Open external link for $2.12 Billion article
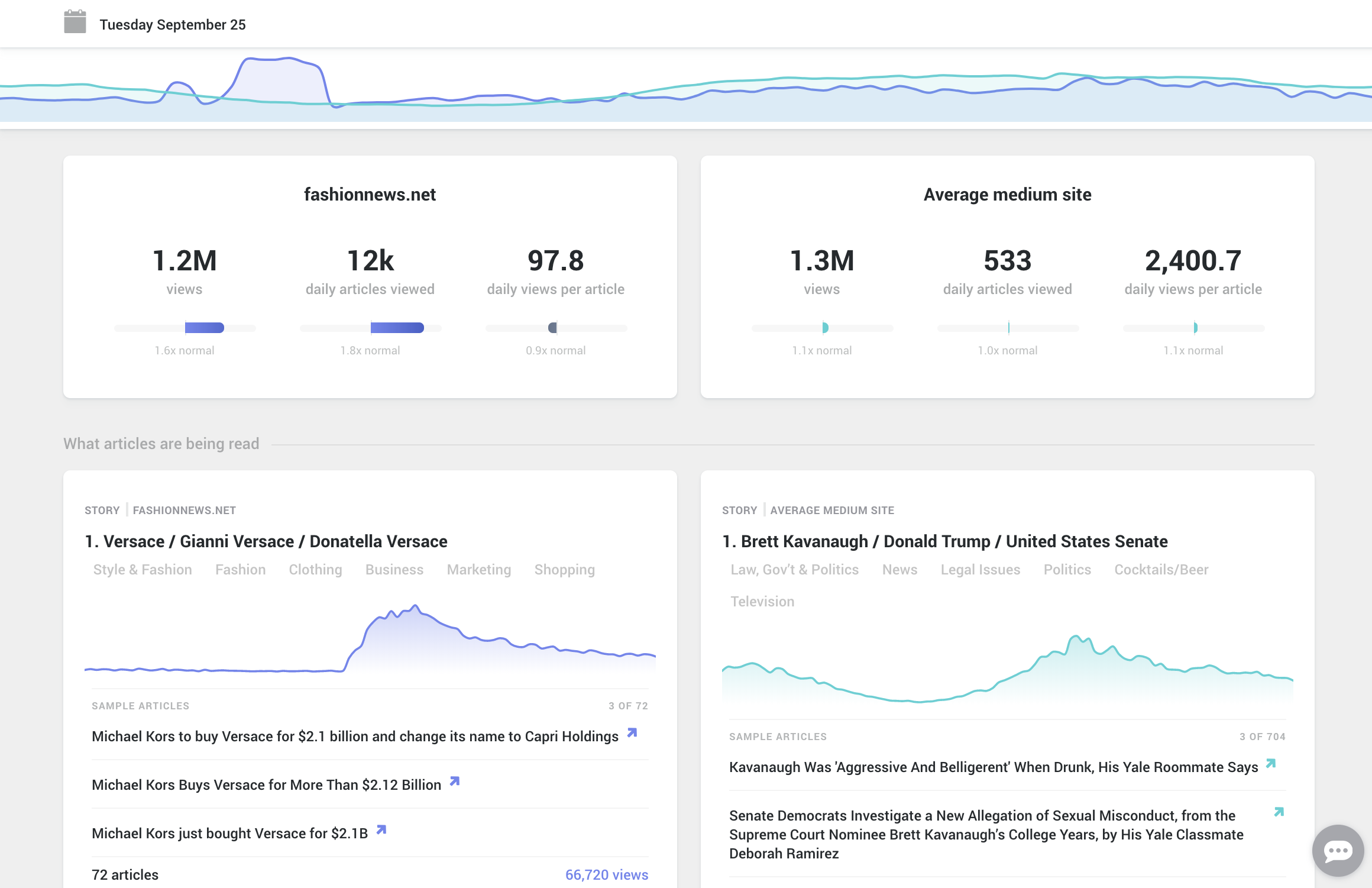This screenshot has height=888, width=1372. click(455, 781)
